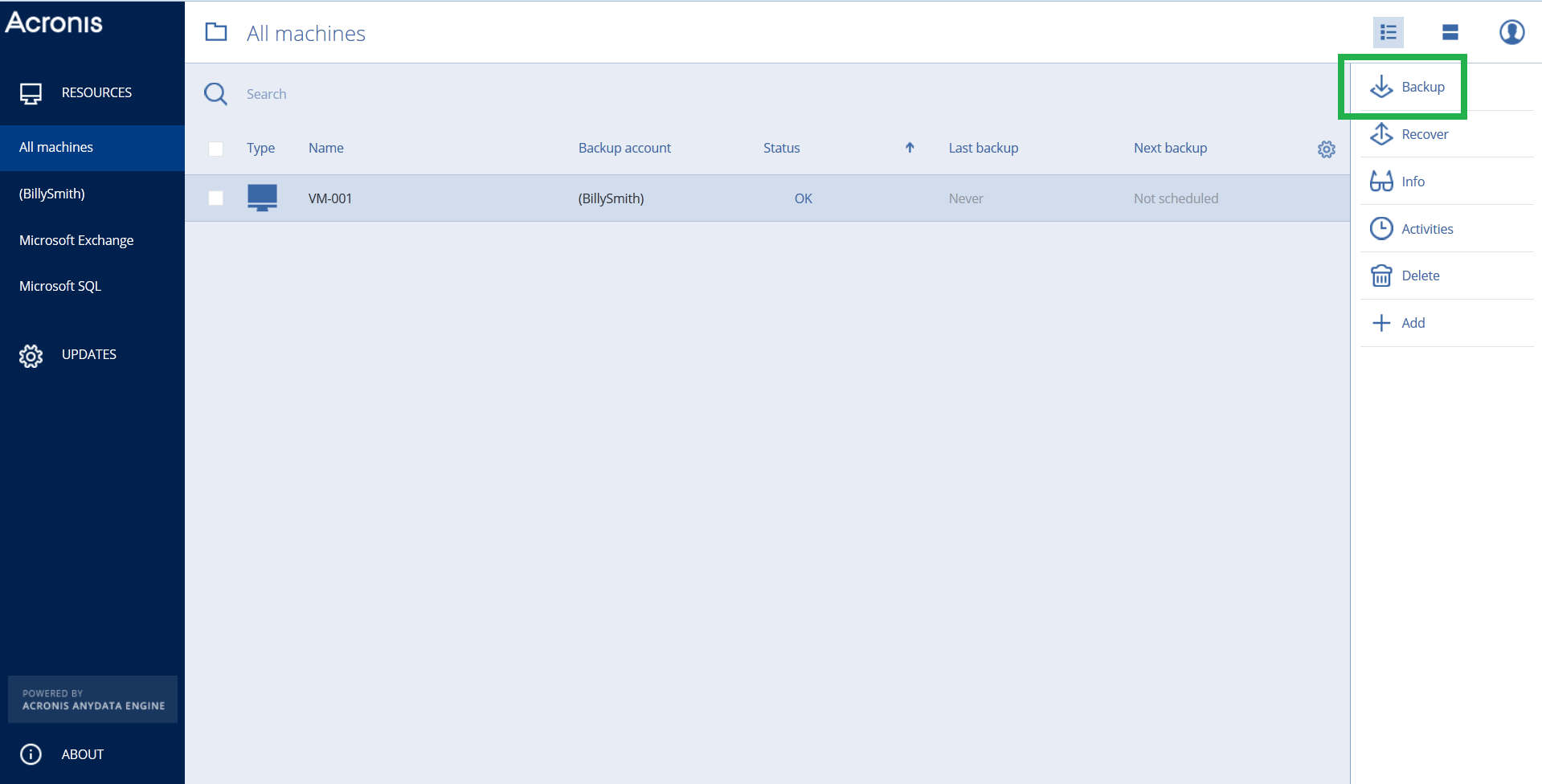Image resolution: width=1542 pixels, height=784 pixels.
Task: Click the Updates gear icon
Action: coord(31,356)
